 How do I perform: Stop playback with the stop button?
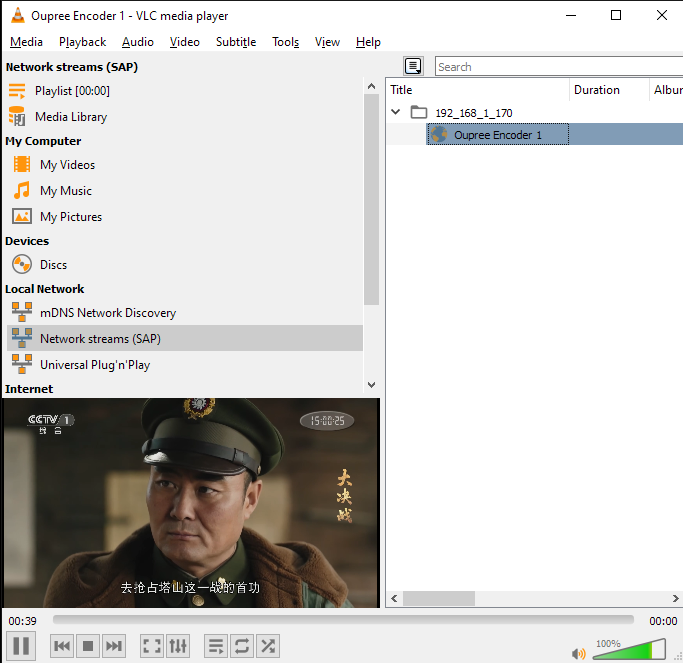[88, 646]
